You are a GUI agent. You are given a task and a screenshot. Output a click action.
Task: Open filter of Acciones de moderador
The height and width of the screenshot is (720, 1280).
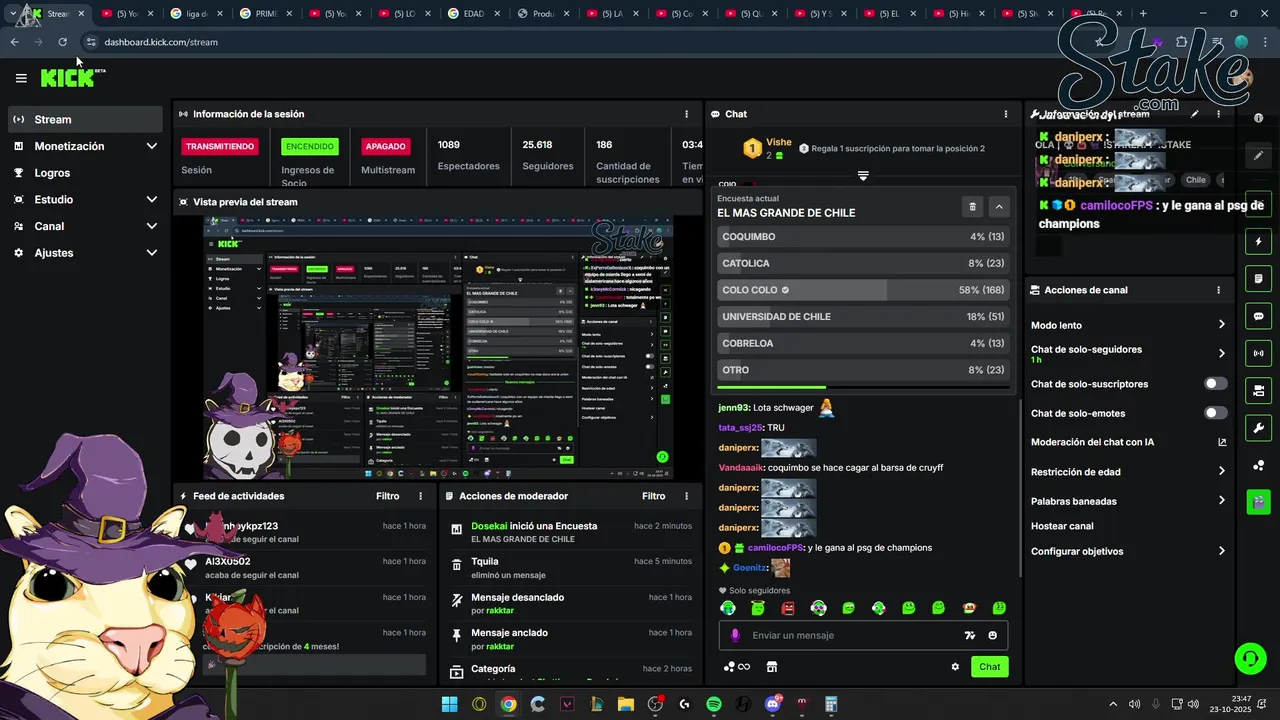654,496
